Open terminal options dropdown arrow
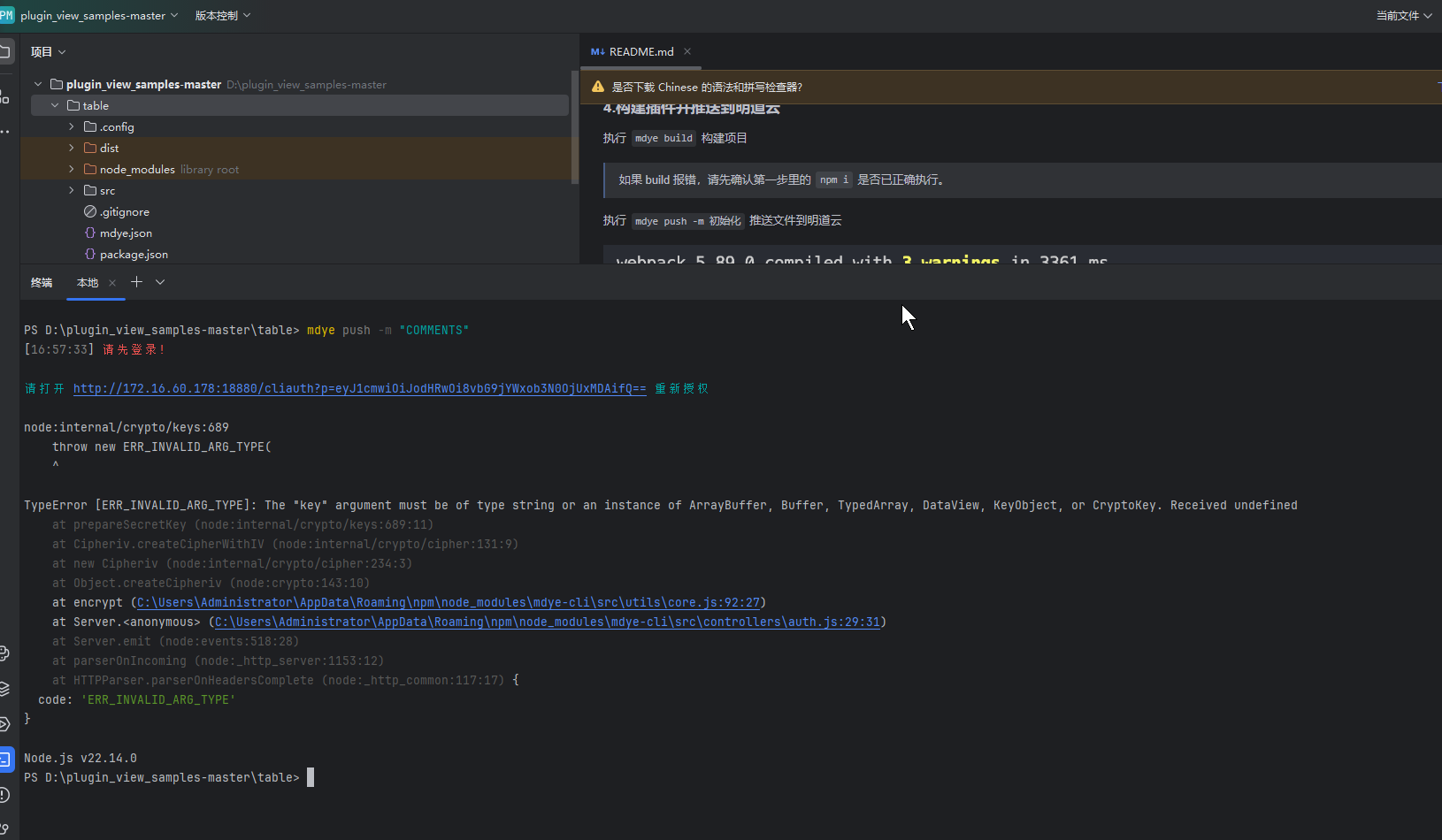 160,282
